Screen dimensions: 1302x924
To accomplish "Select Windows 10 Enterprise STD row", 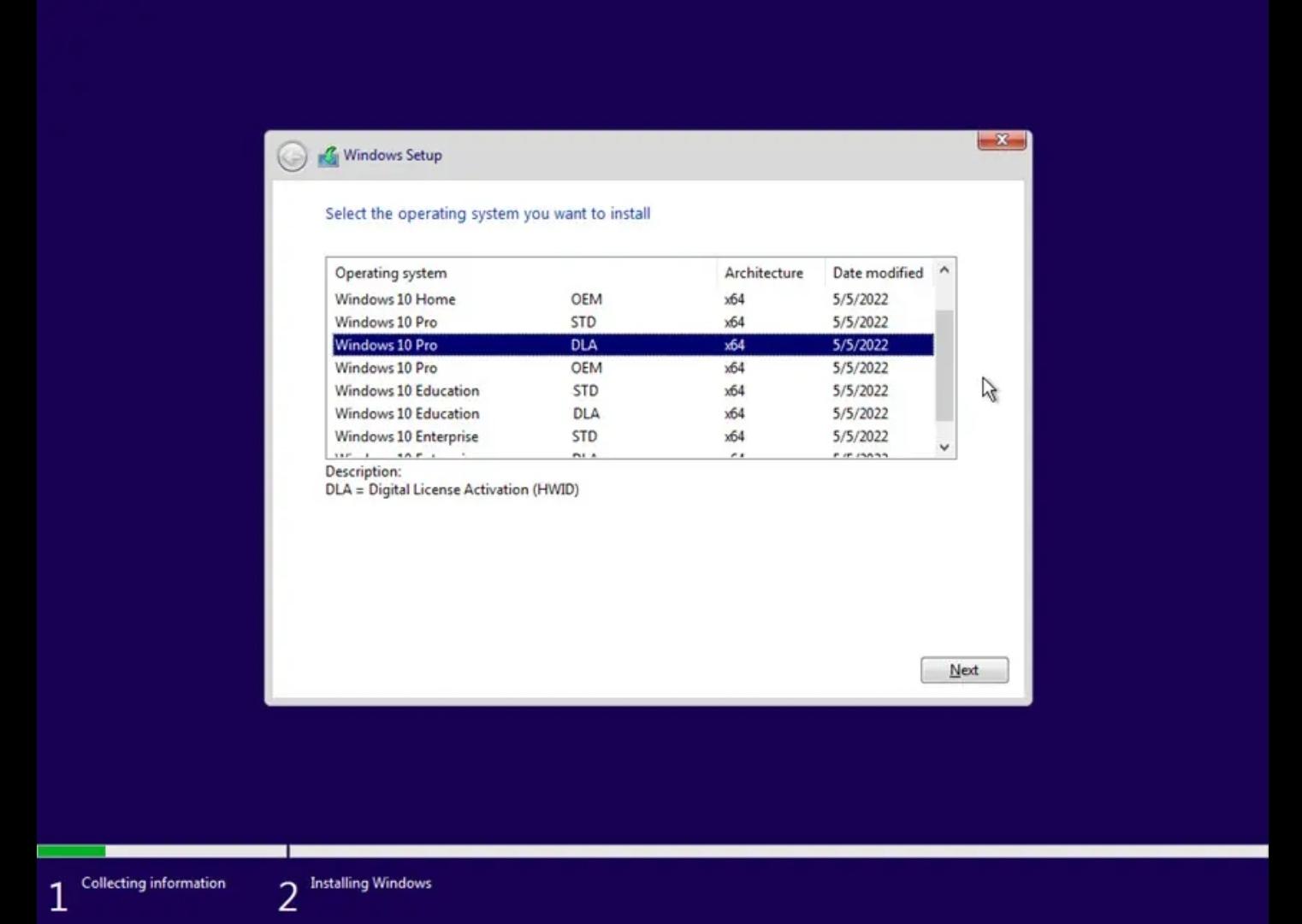I will (632, 436).
